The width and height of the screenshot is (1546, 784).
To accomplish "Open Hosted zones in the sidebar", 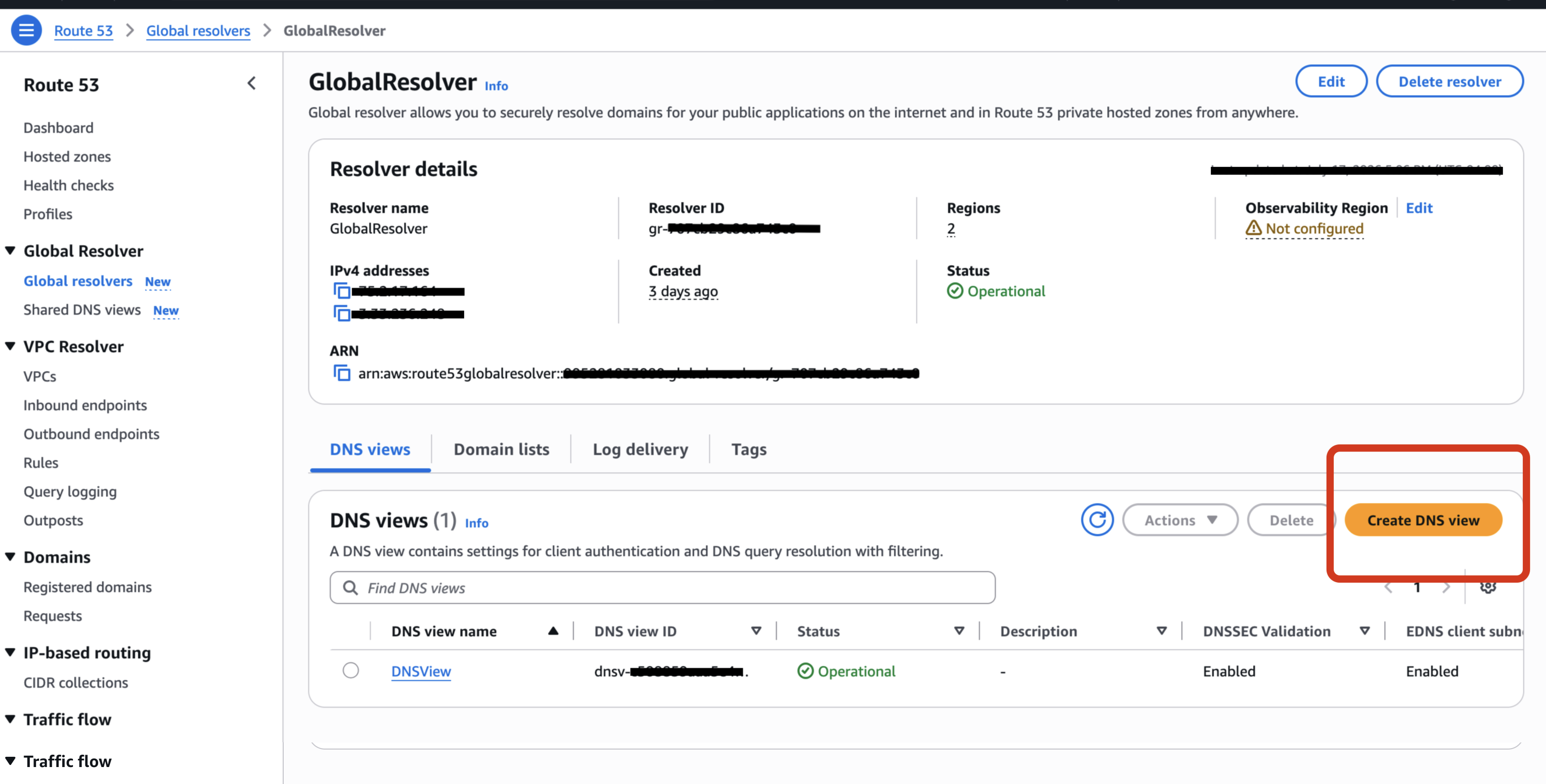I will point(67,157).
